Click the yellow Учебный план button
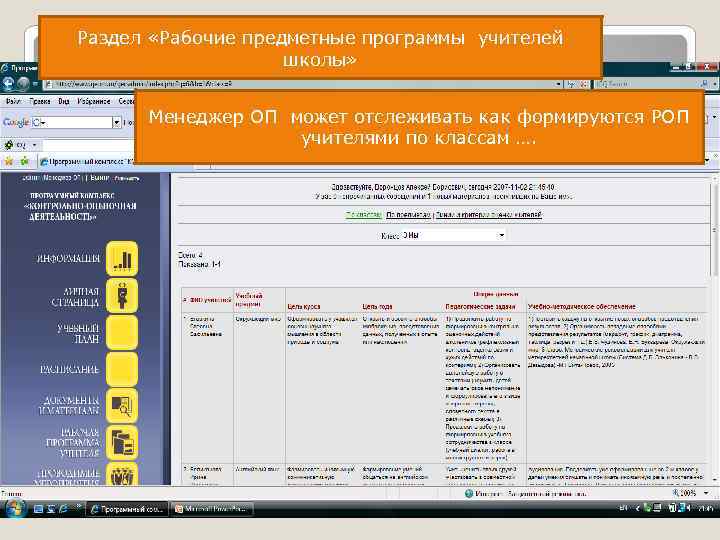The image size is (720, 540). click(122, 332)
